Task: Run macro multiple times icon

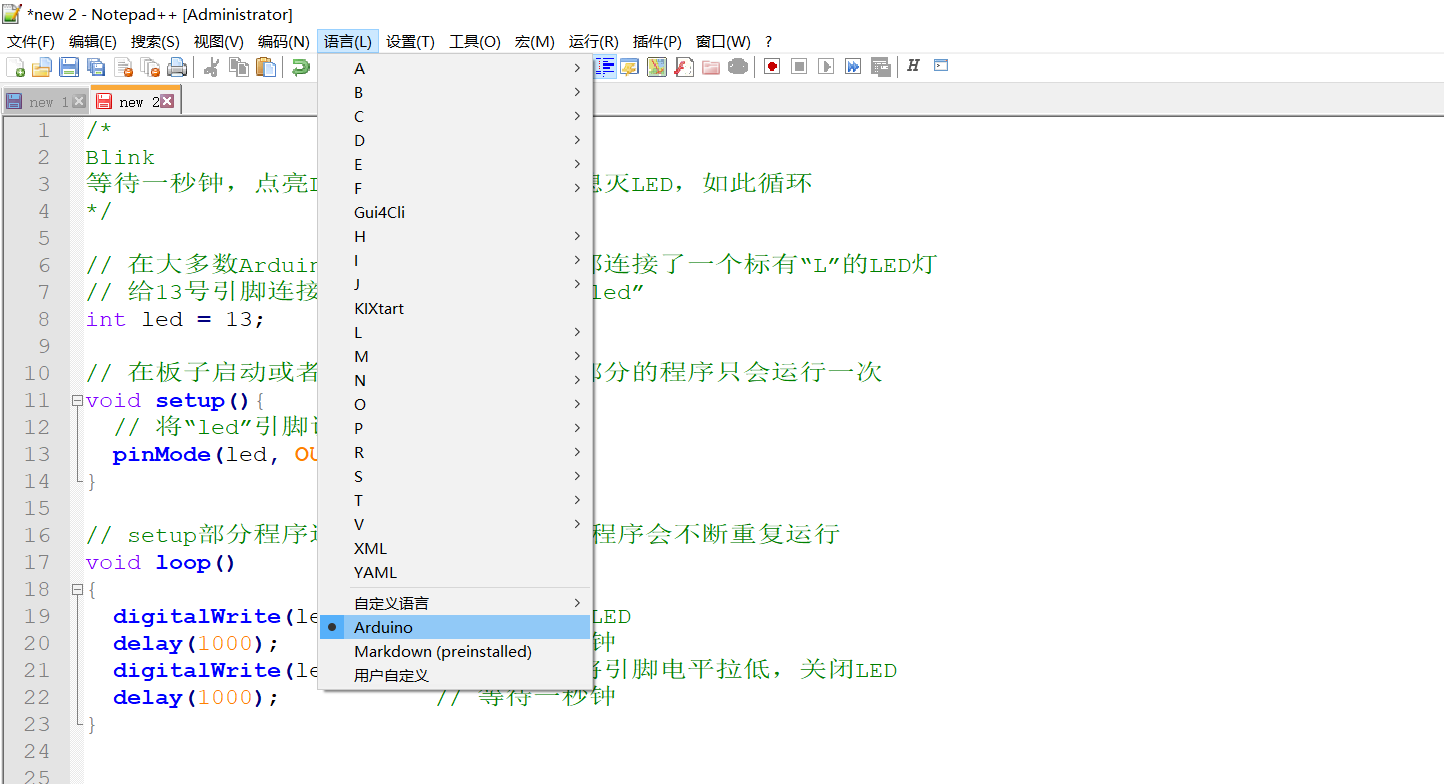Action: click(853, 67)
